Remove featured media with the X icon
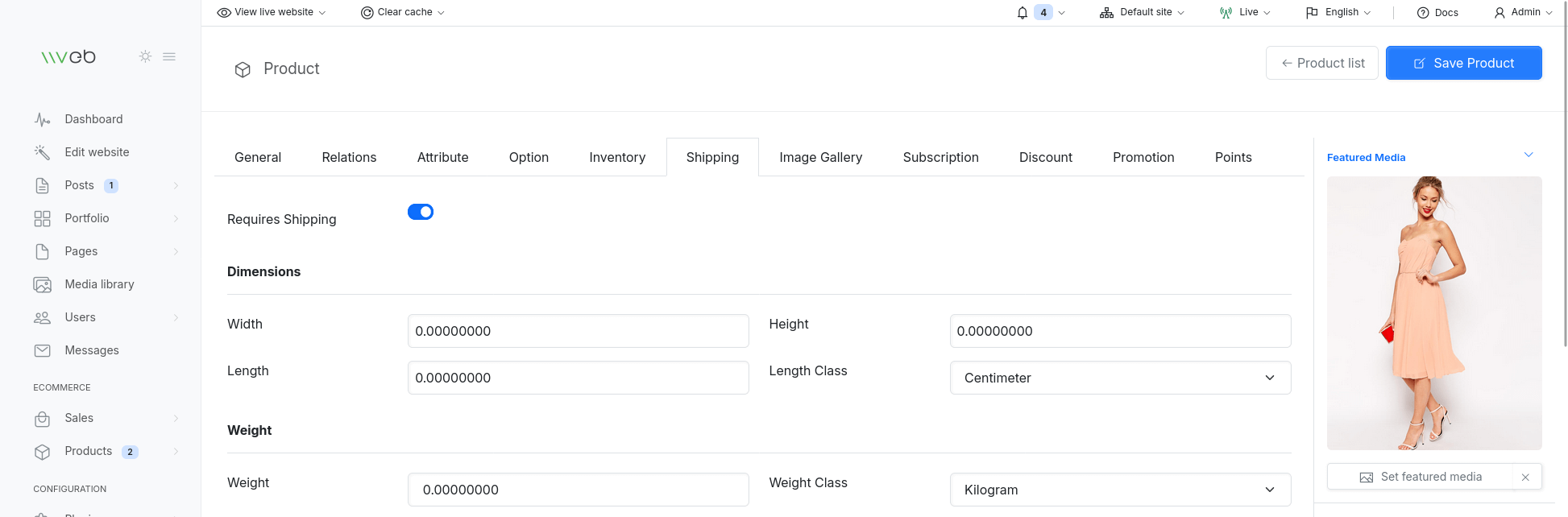 pyautogui.click(x=1525, y=478)
